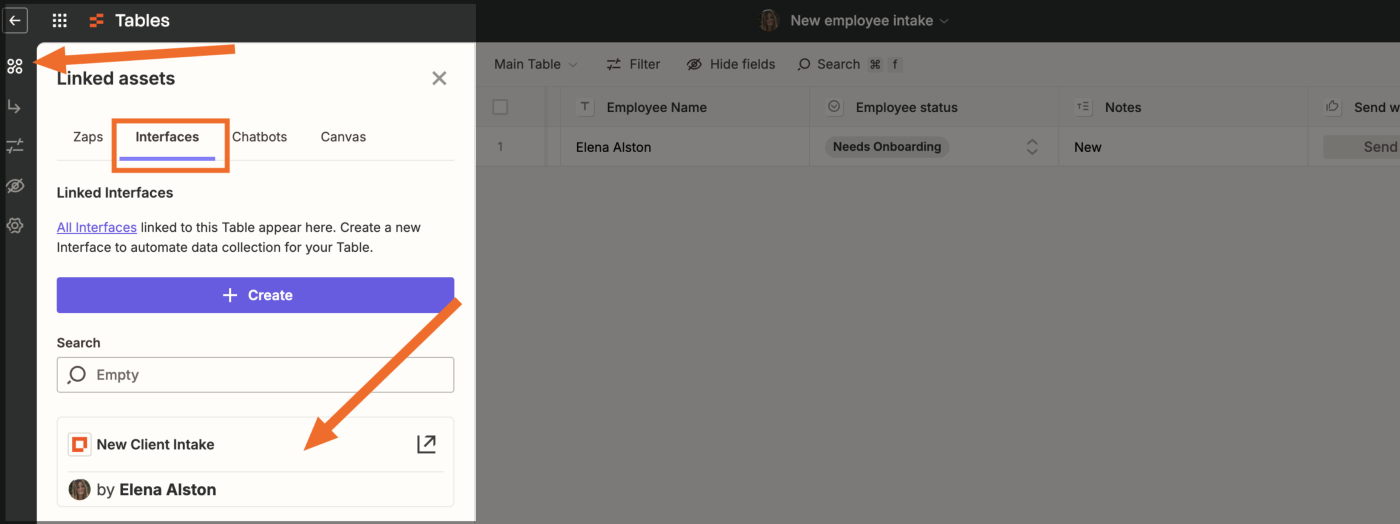Click the dropdown-type icon beside Employee status
The image size is (1400, 524).
click(x=835, y=107)
